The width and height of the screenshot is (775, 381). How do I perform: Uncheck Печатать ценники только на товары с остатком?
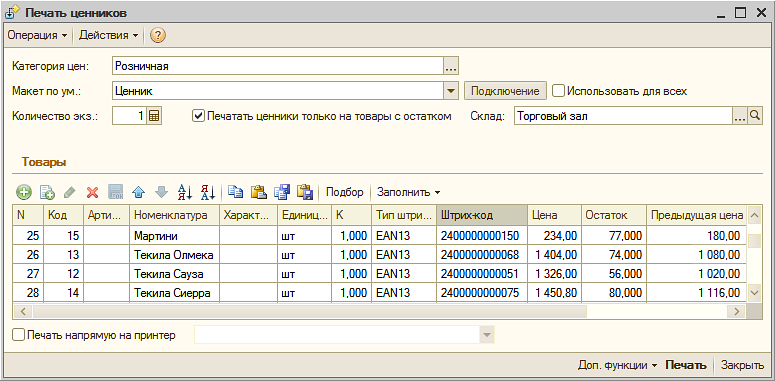click(198, 117)
